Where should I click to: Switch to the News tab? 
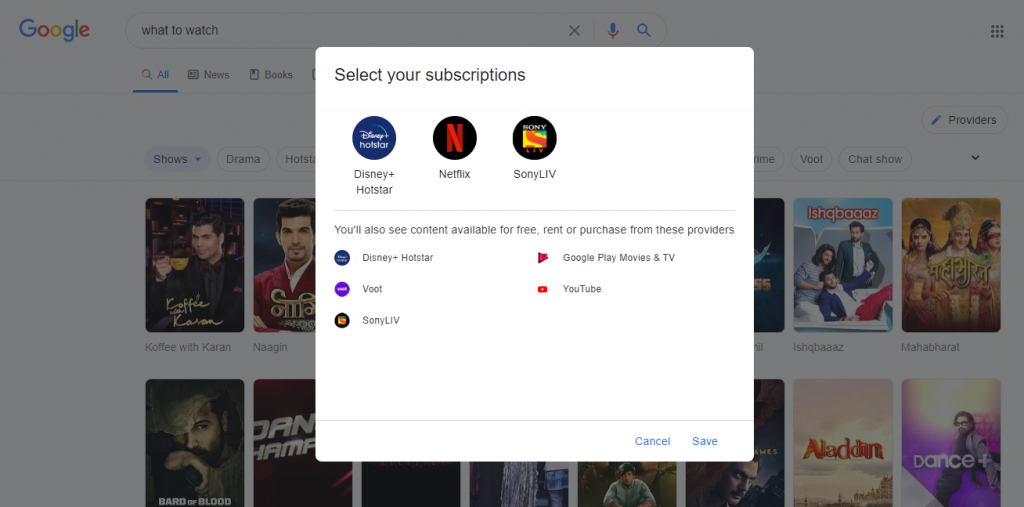tap(208, 75)
